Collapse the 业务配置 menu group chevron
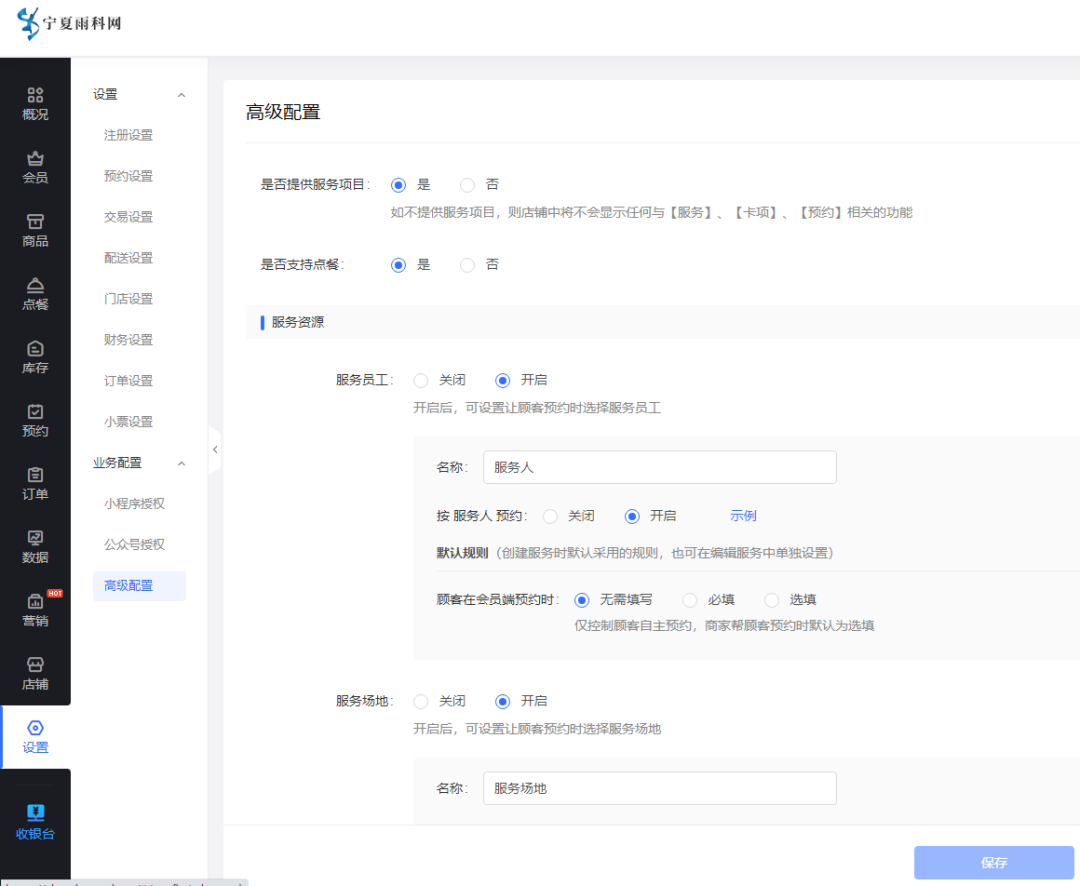 (x=181, y=464)
